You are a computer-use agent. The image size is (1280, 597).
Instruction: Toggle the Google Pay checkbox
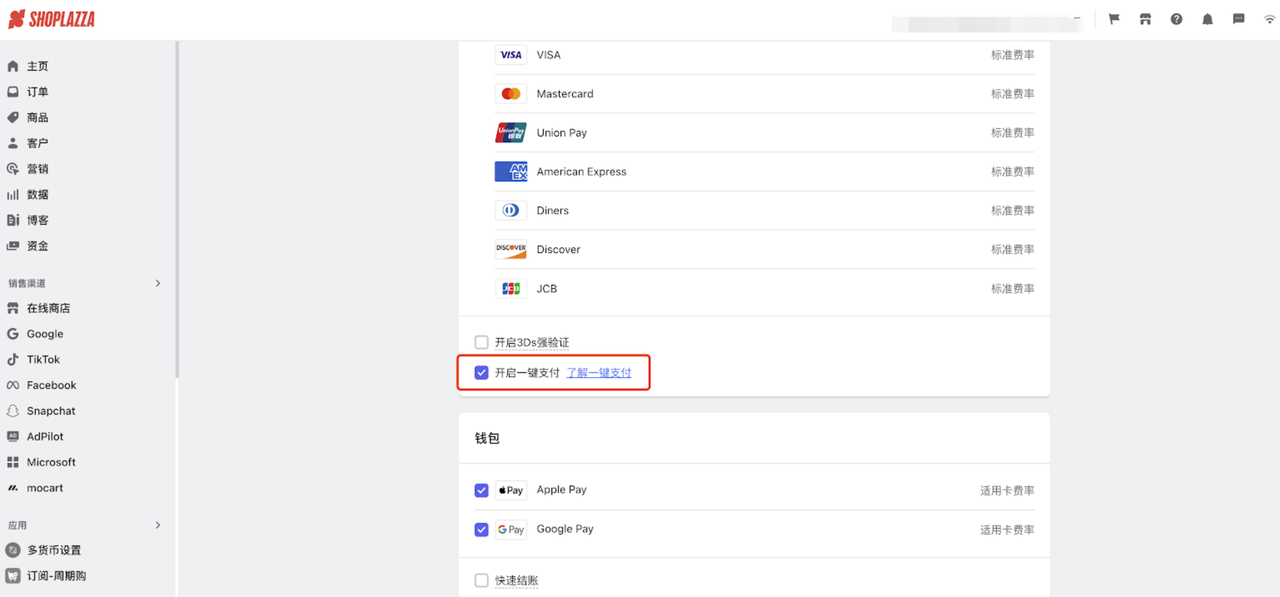coord(482,529)
